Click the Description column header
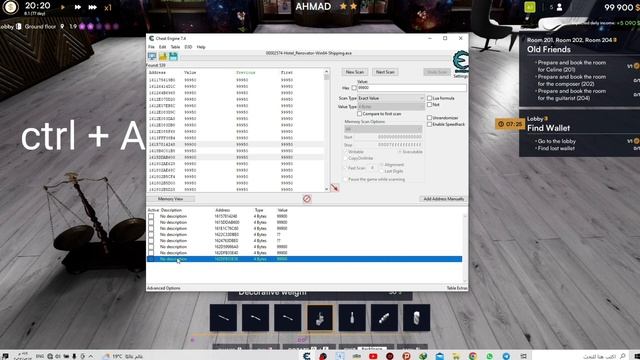 (x=171, y=210)
